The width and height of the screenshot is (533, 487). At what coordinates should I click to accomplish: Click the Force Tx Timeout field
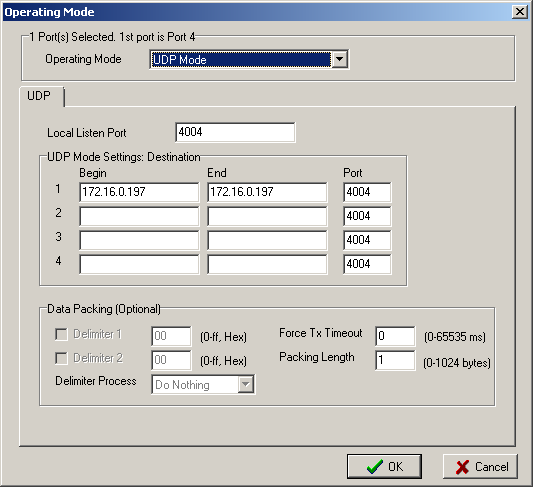point(395,336)
